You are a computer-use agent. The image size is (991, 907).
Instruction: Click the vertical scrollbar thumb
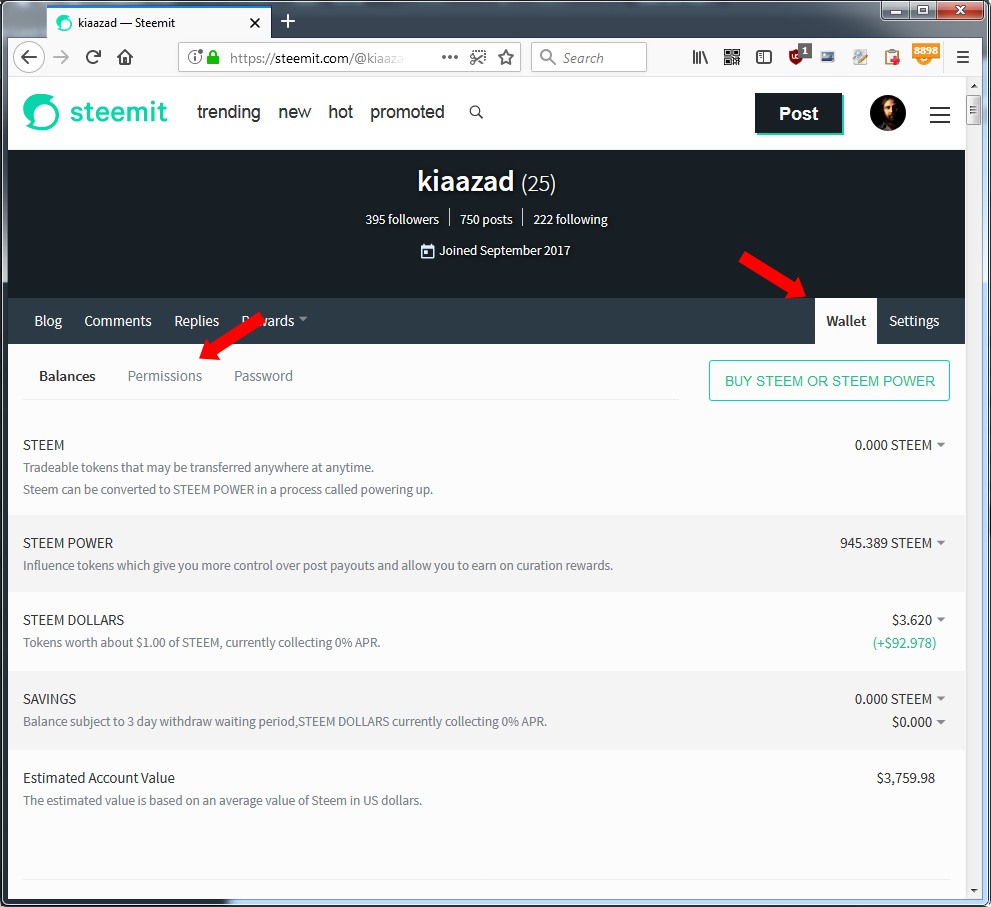(x=973, y=111)
